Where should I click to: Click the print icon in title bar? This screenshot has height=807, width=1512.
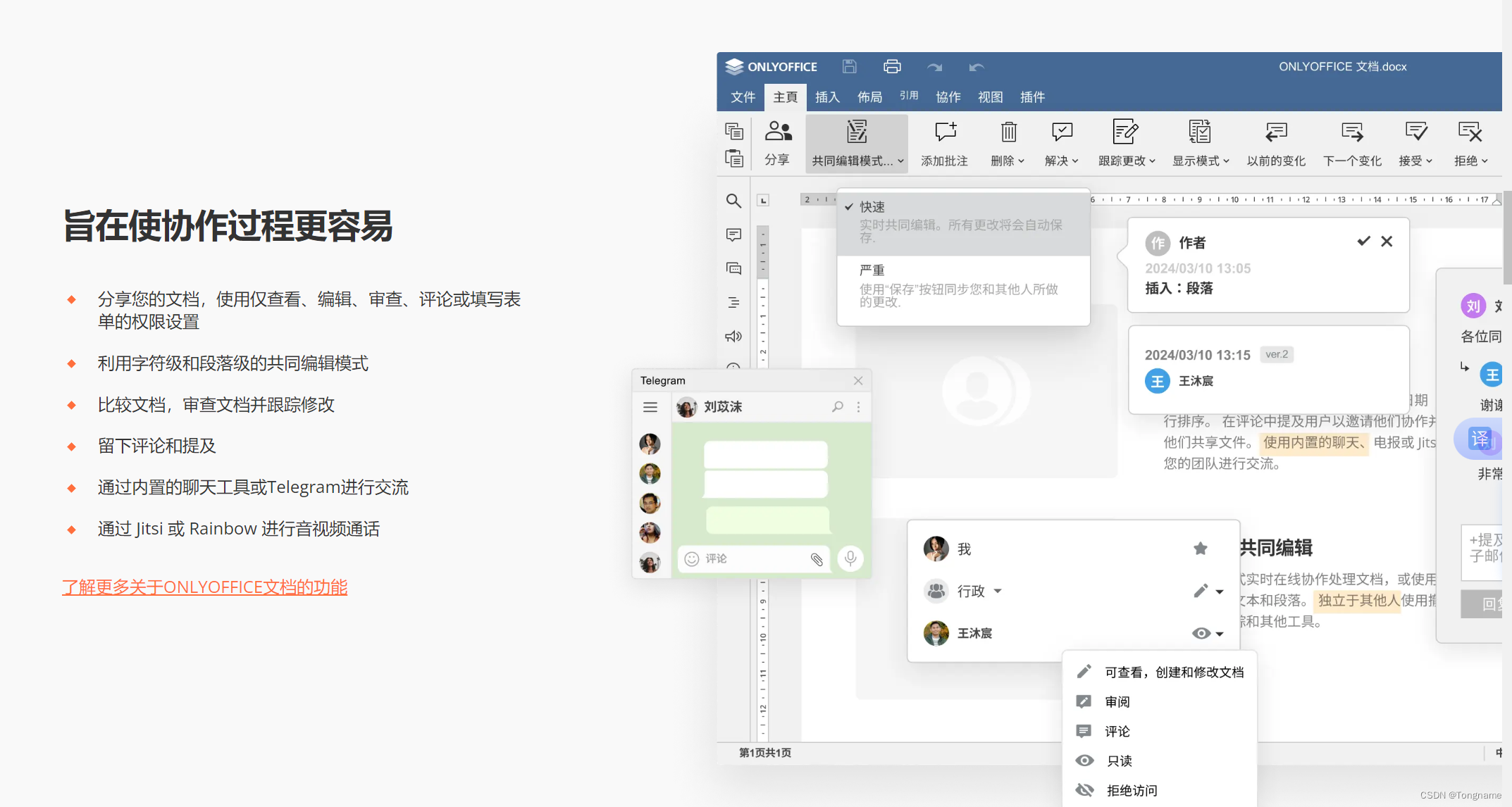892,66
